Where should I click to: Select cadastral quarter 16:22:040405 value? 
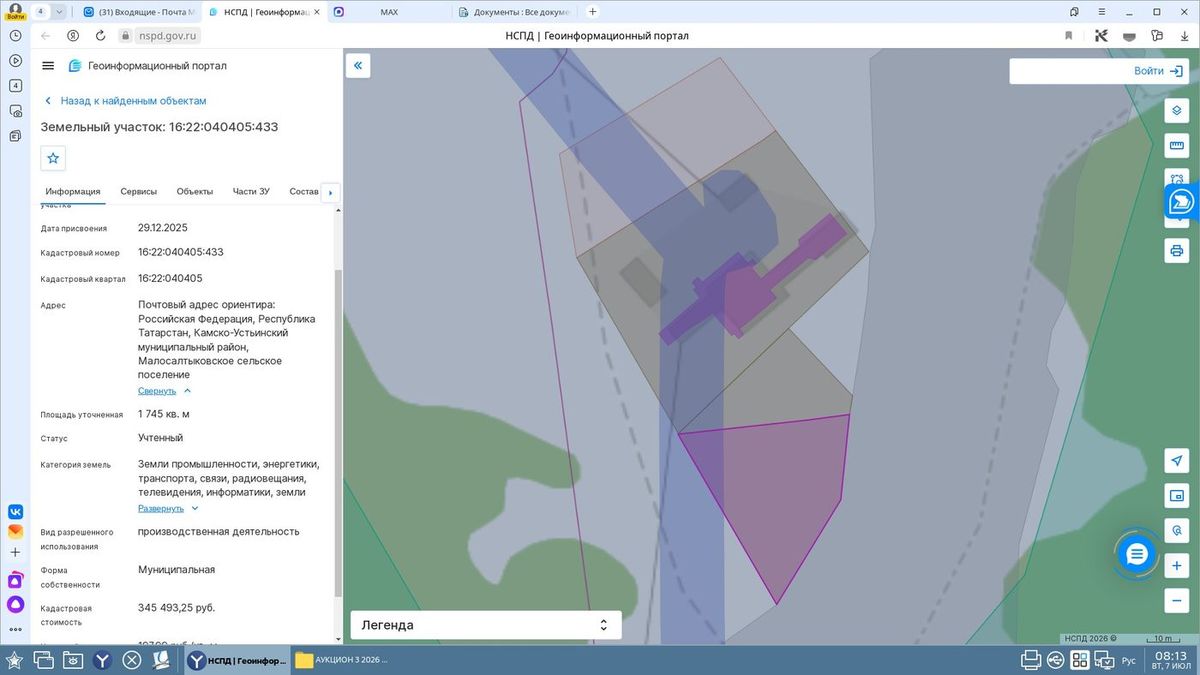tap(170, 278)
